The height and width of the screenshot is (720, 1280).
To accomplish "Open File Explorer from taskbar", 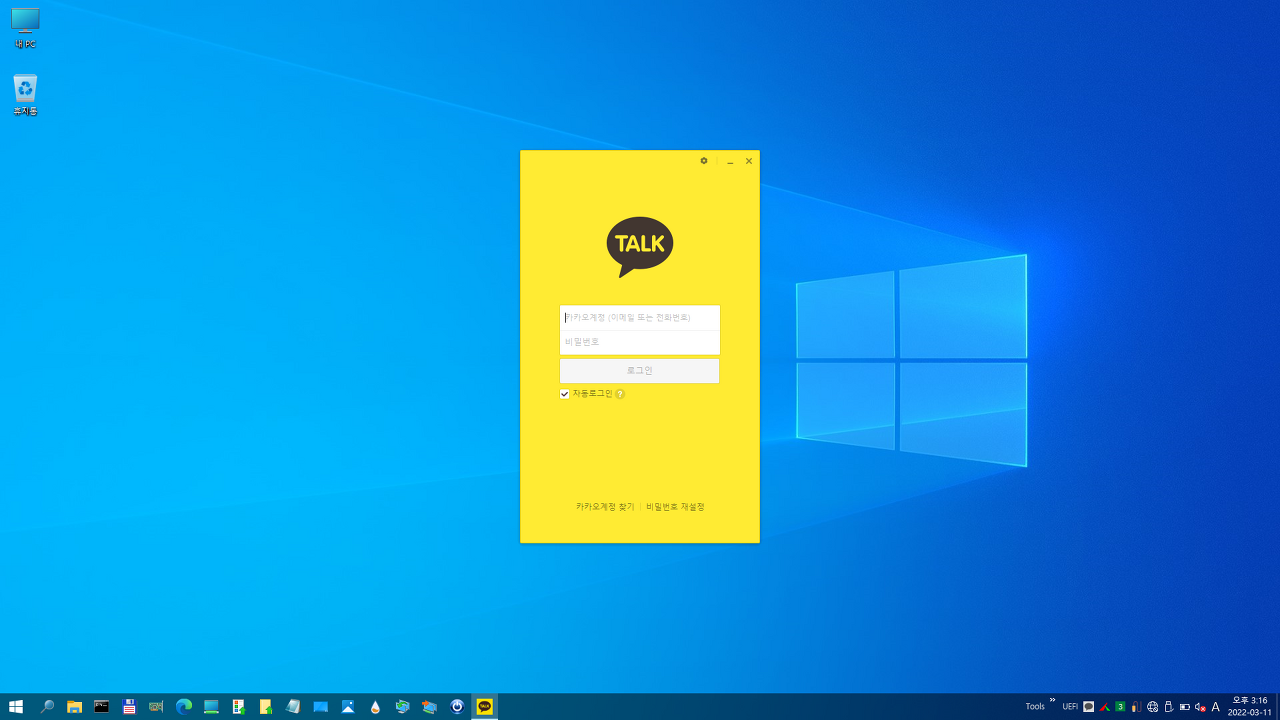I will click(x=74, y=706).
